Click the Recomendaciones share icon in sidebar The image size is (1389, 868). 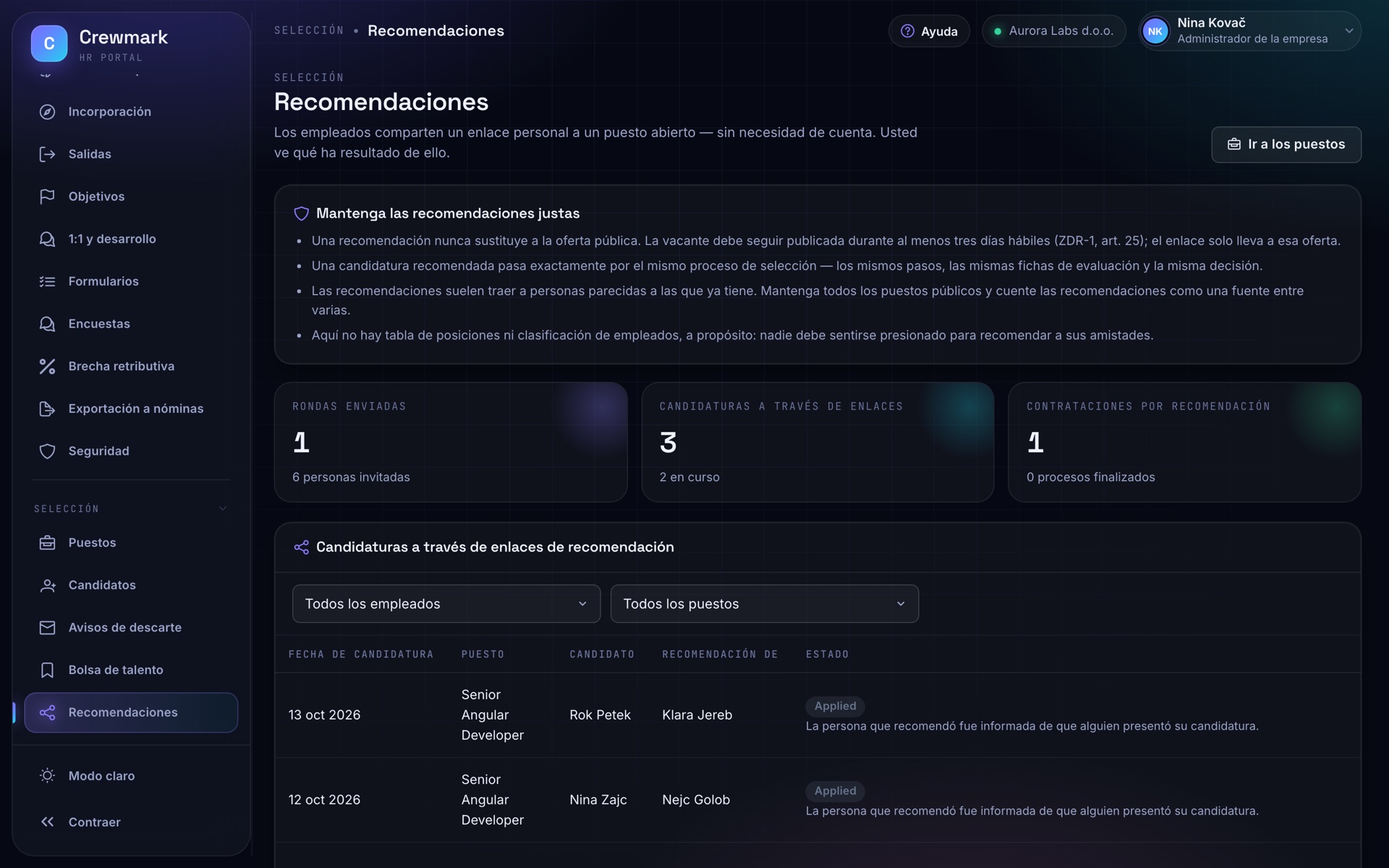tap(47, 712)
